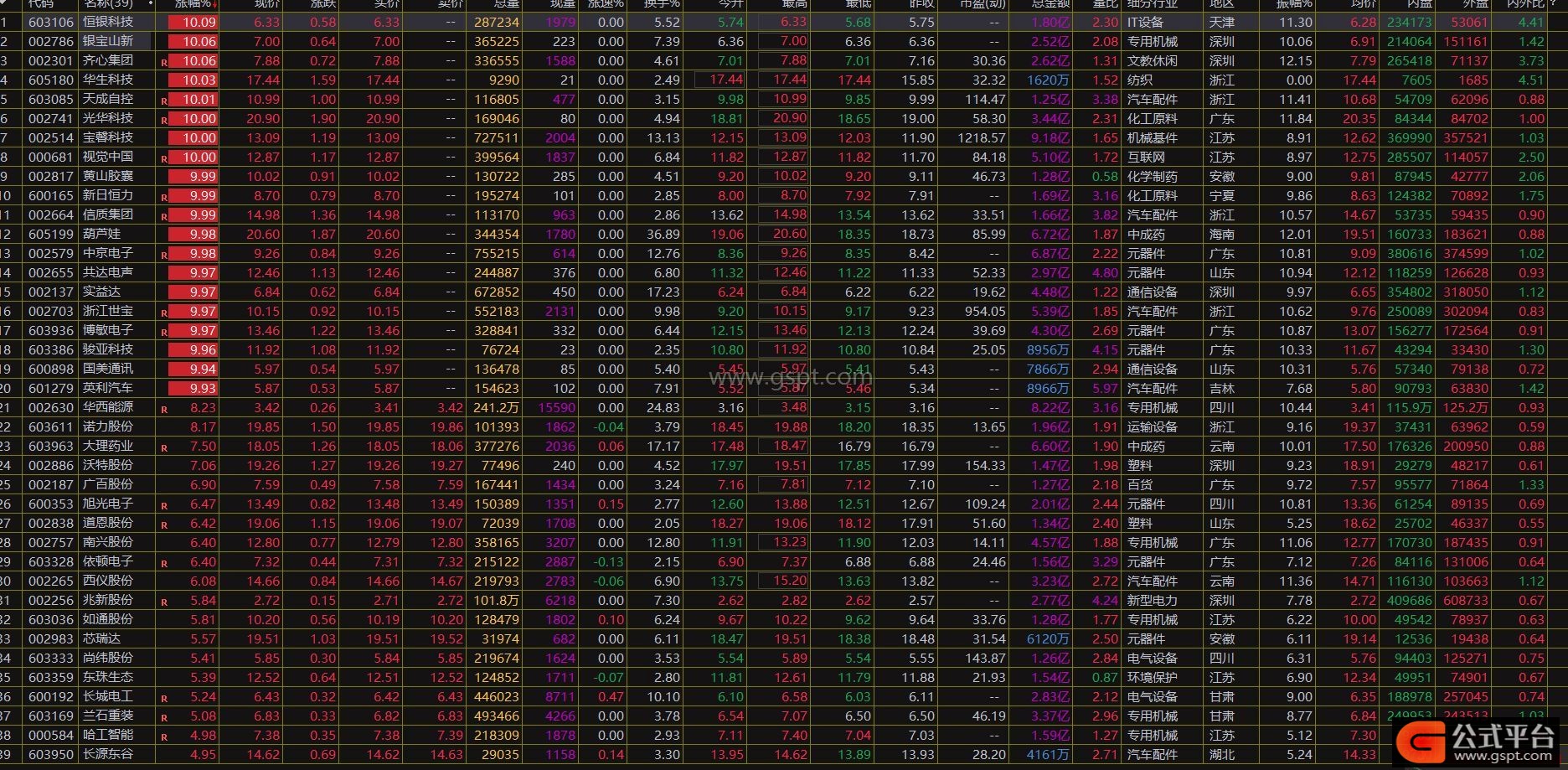This screenshot has width=1568, height=770.
Task: Click the 新型电力 industry cell
Action: 1152,600
